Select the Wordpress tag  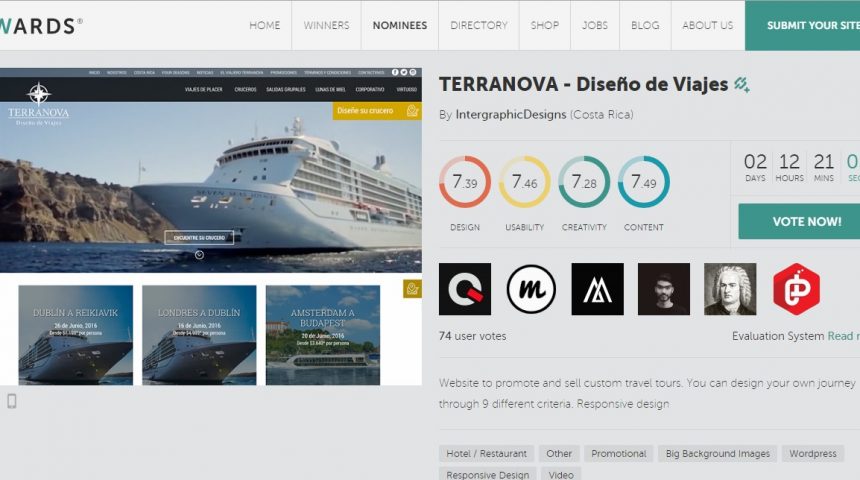click(x=812, y=453)
